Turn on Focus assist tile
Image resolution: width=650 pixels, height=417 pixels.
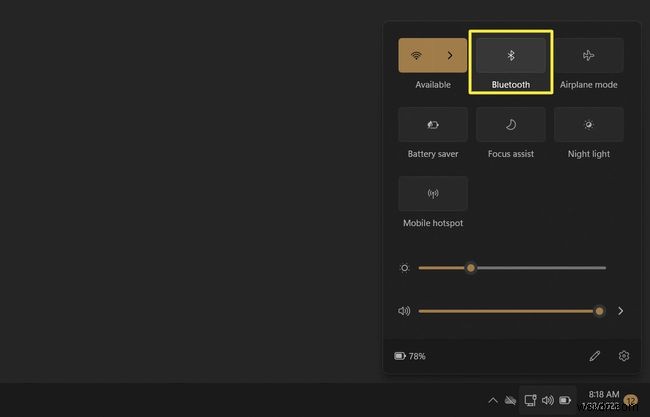[x=511, y=124]
